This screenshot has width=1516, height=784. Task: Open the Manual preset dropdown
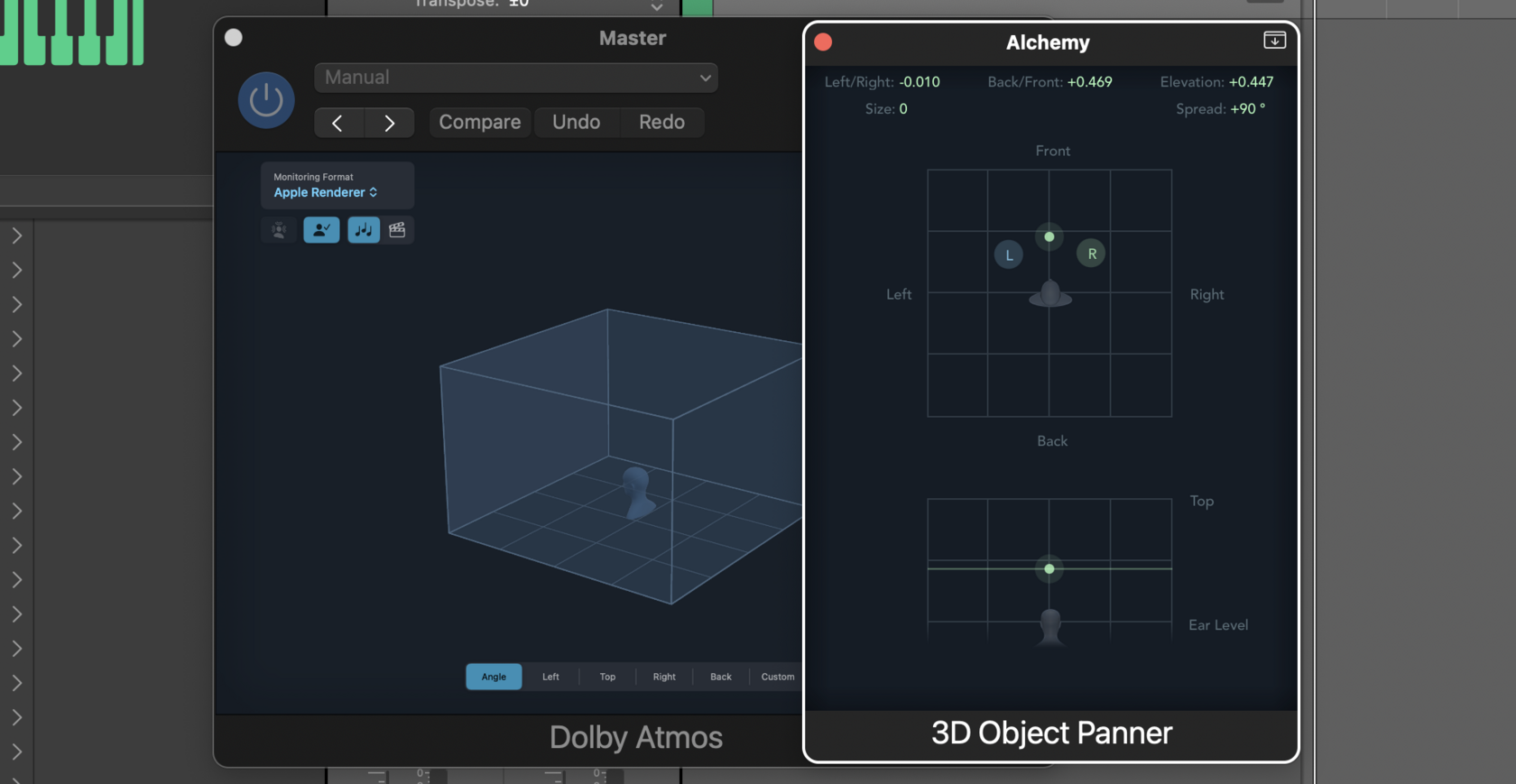coord(516,78)
